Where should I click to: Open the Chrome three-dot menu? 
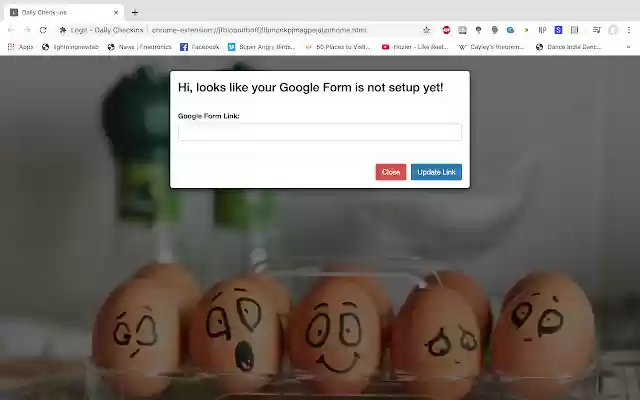[x=629, y=30]
